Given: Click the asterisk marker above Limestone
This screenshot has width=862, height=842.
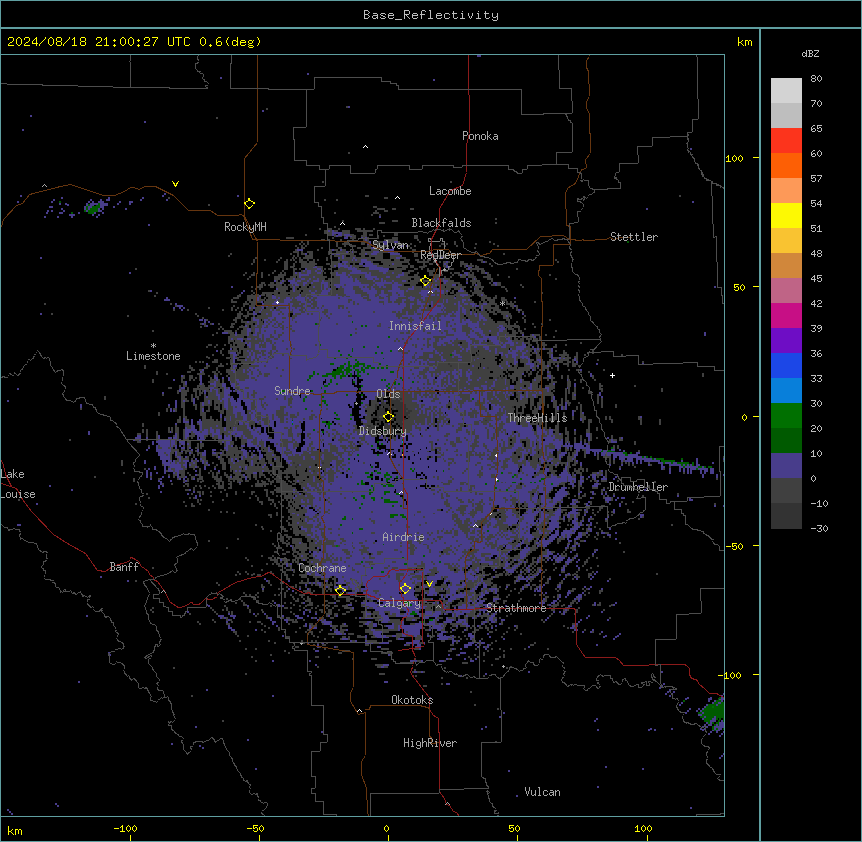Looking at the screenshot, I should tap(153, 346).
